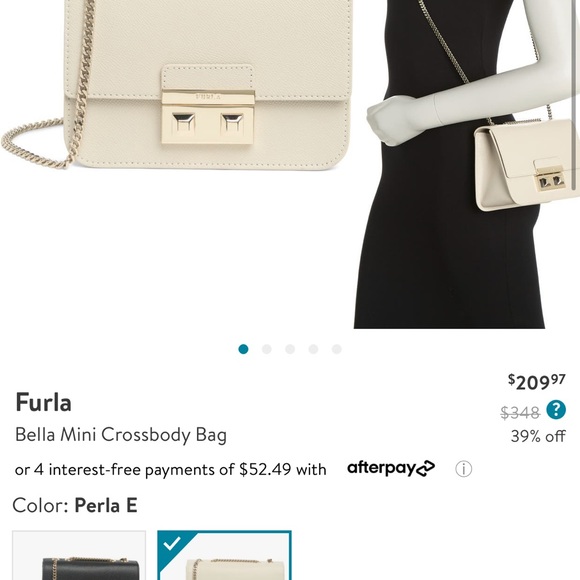Click Bella Mini Crossbody Bag title
580x580 pixels.
[x=121, y=435]
